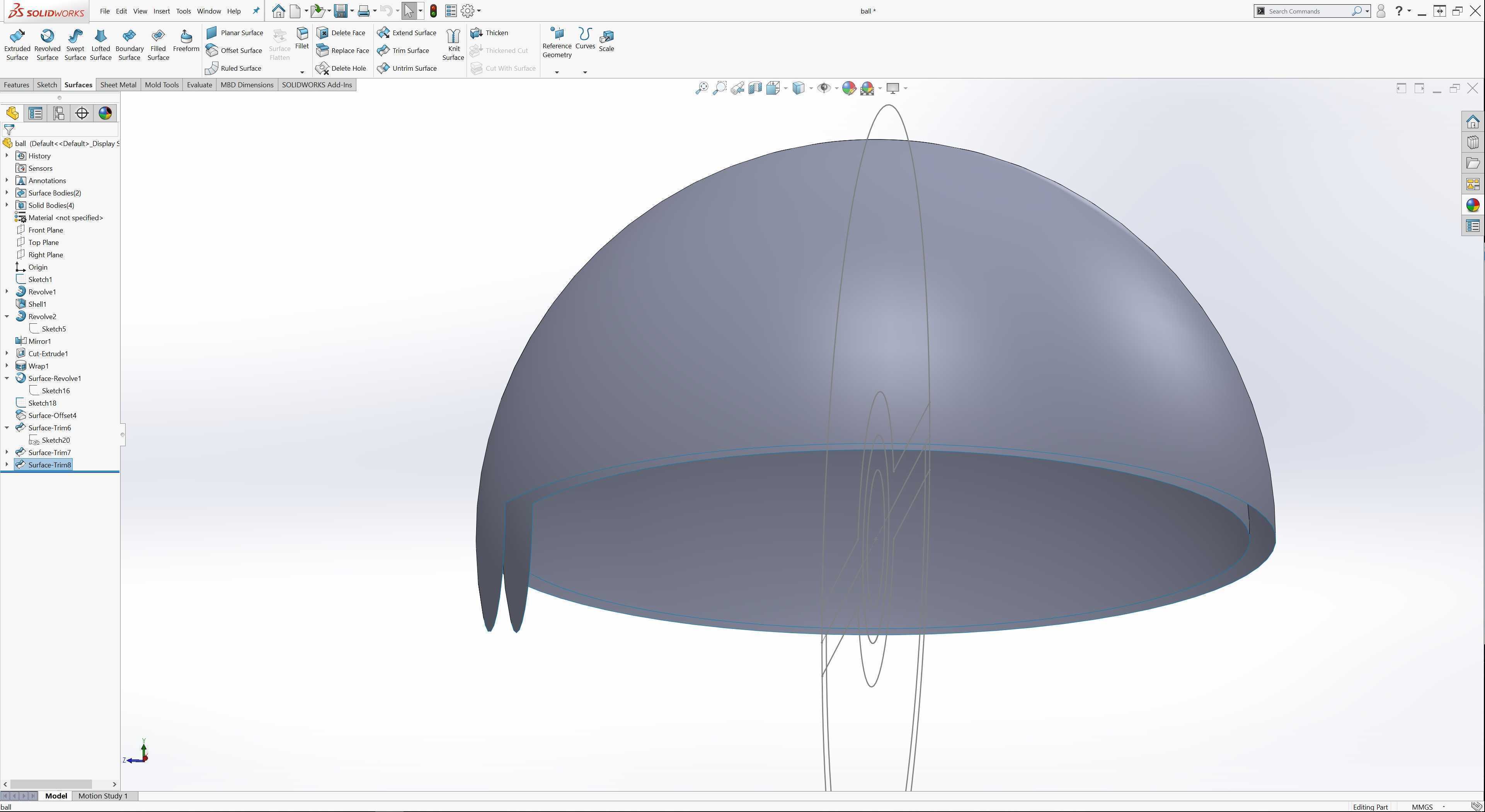Switch to the Features tab
Image resolution: width=1485 pixels, height=812 pixels.
pyautogui.click(x=16, y=85)
